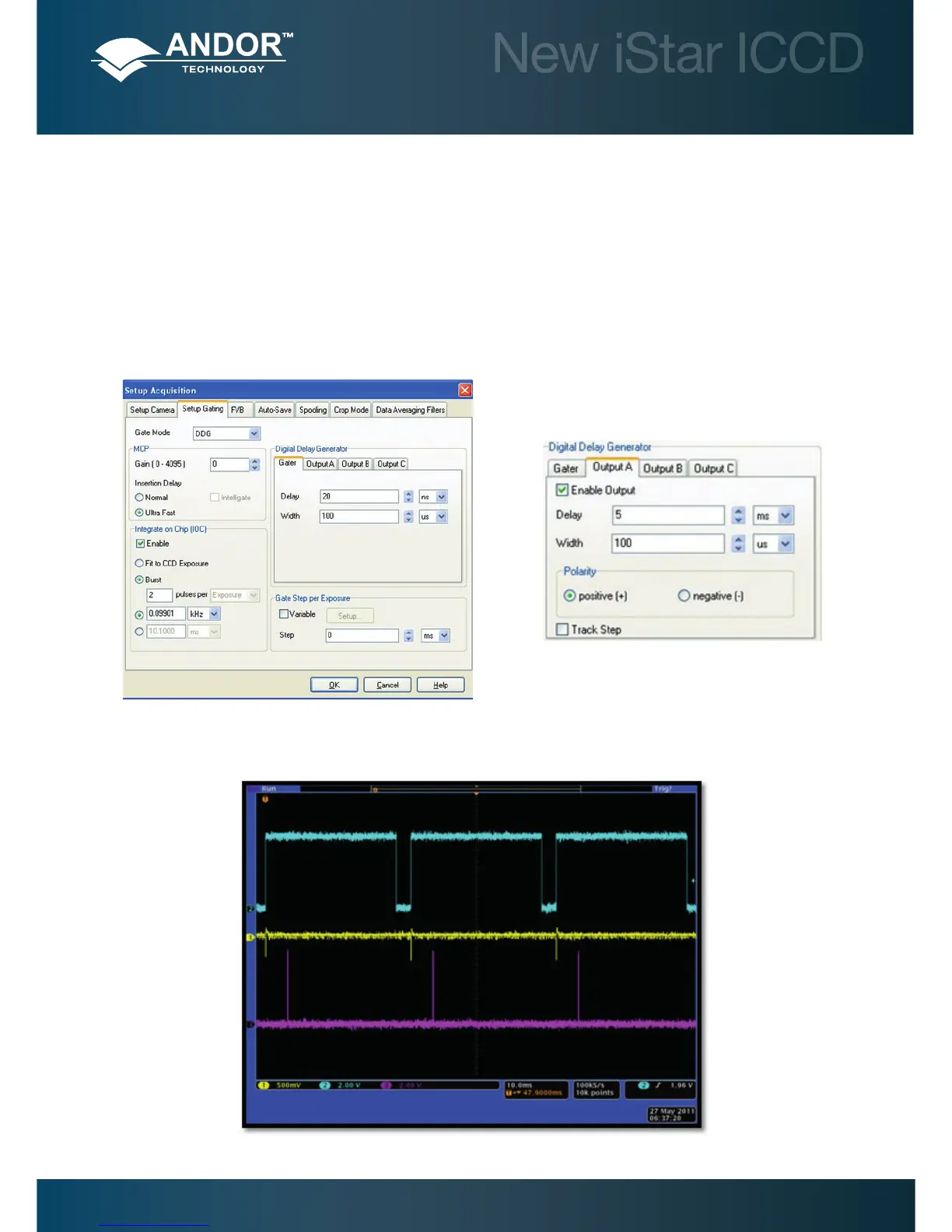Close the Setup Acquisition dialog
This screenshot has width=952, height=1232.
[x=464, y=390]
